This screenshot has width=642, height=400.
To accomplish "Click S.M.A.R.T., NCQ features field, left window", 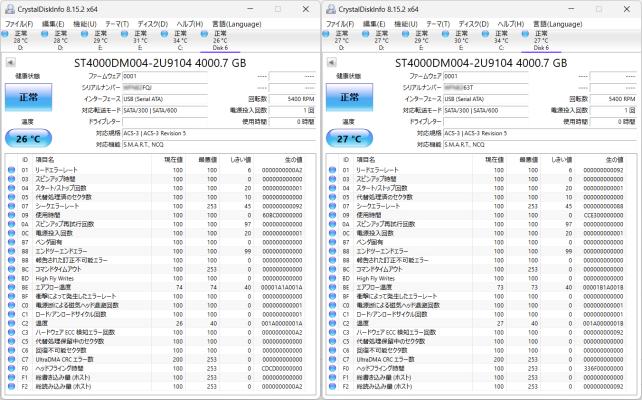I will pyautogui.click(x=219, y=145).
